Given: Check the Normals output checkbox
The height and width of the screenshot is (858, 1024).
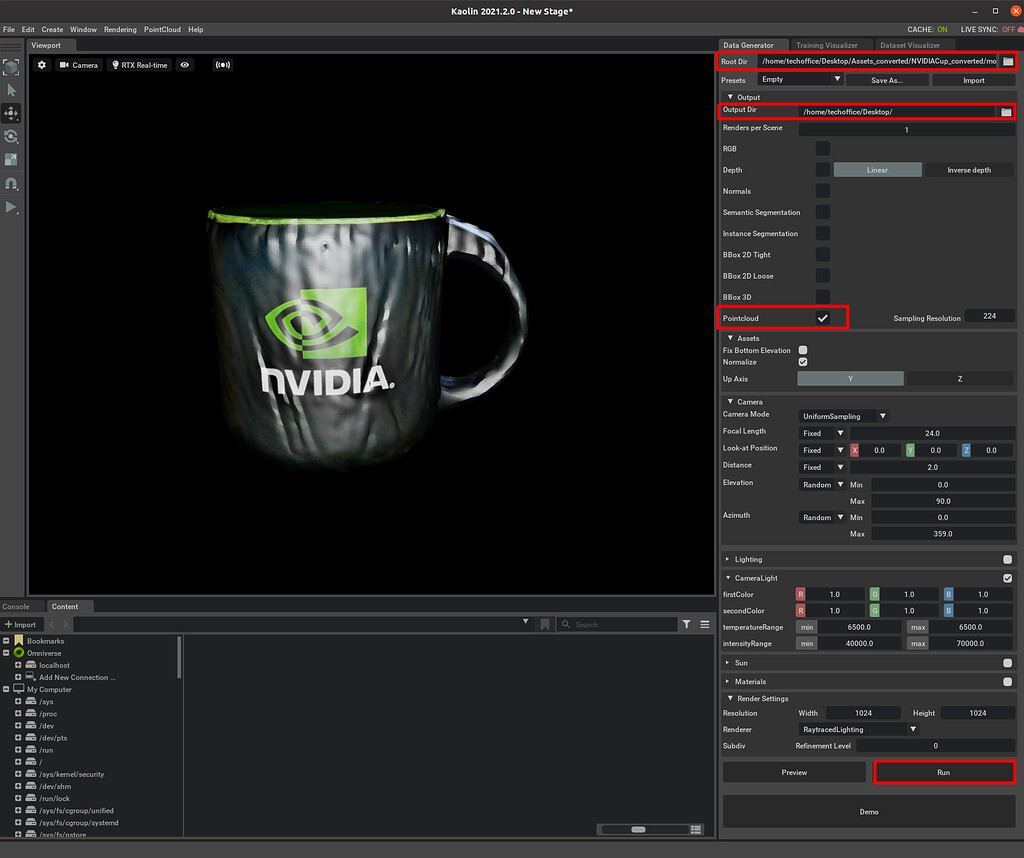Looking at the screenshot, I should point(822,190).
